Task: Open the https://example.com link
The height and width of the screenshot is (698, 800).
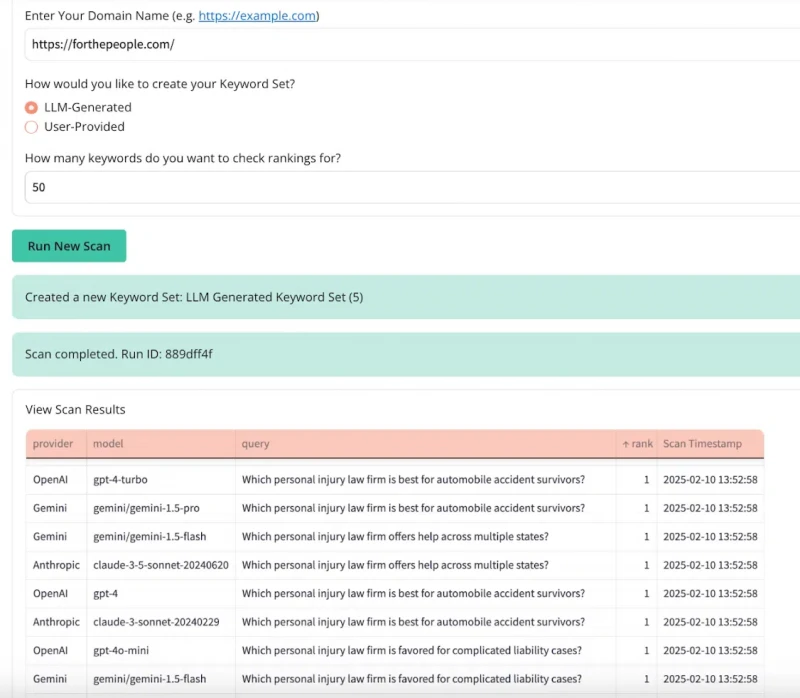Action: click(257, 16)
